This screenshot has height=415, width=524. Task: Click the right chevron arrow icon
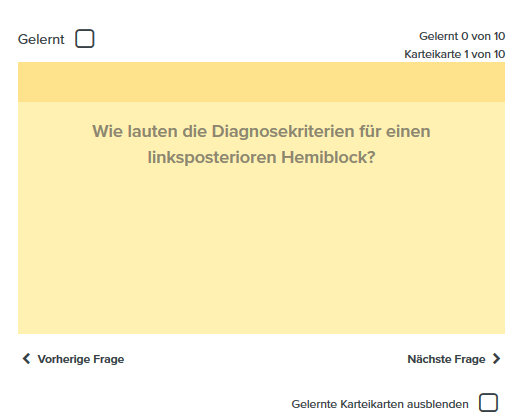497,359
